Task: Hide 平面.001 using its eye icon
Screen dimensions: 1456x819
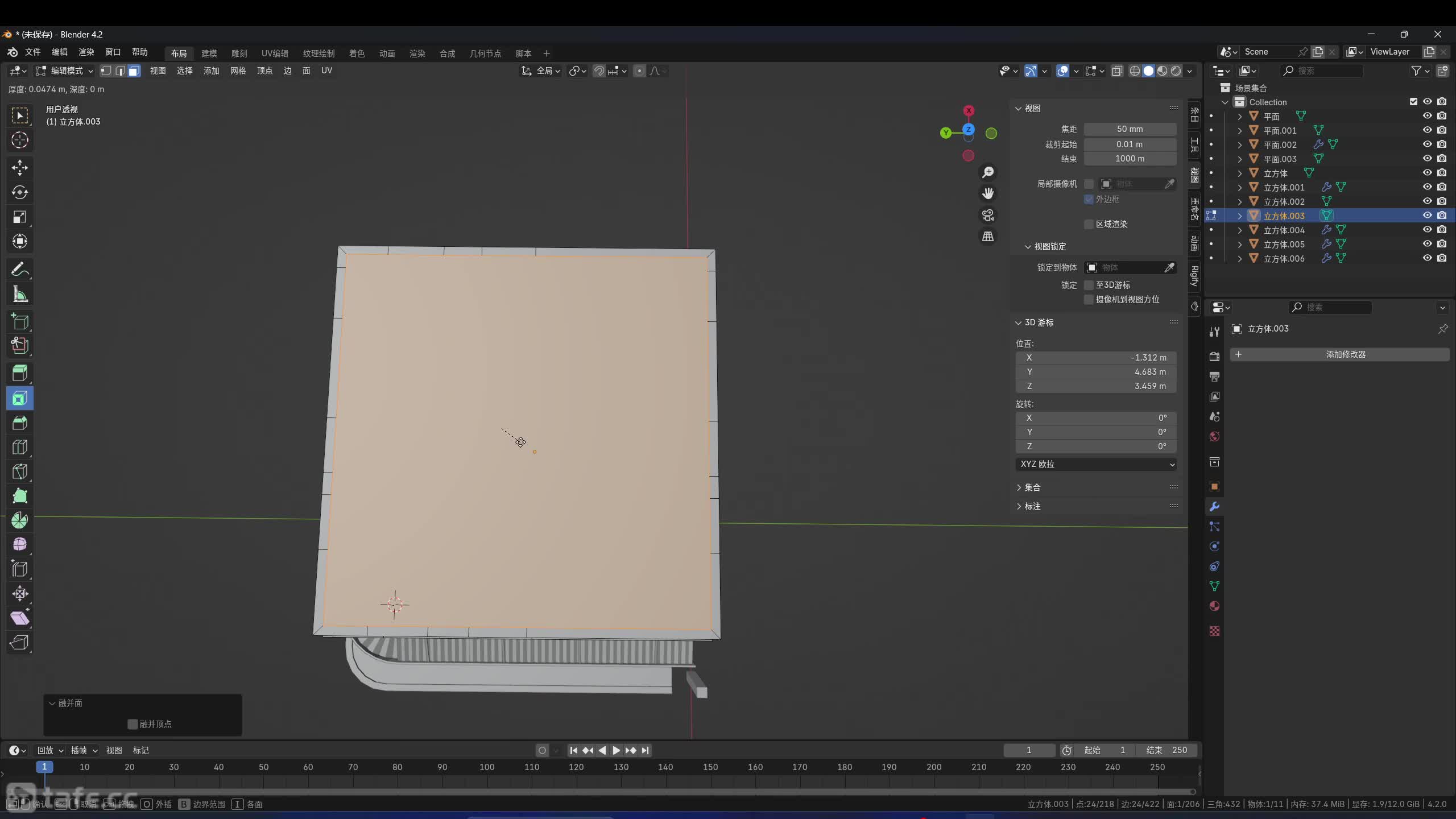Action: click(x=1427, y=130)
